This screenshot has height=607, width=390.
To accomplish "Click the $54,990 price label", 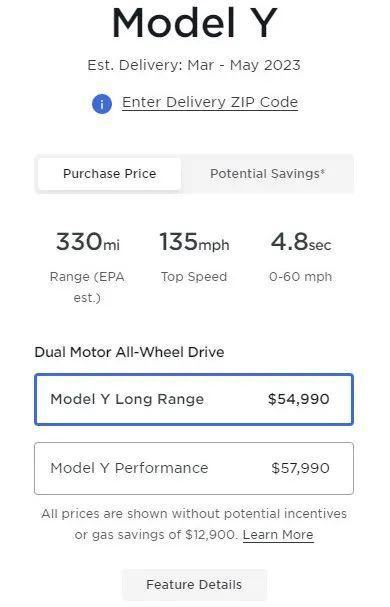I will click(299, 399).
